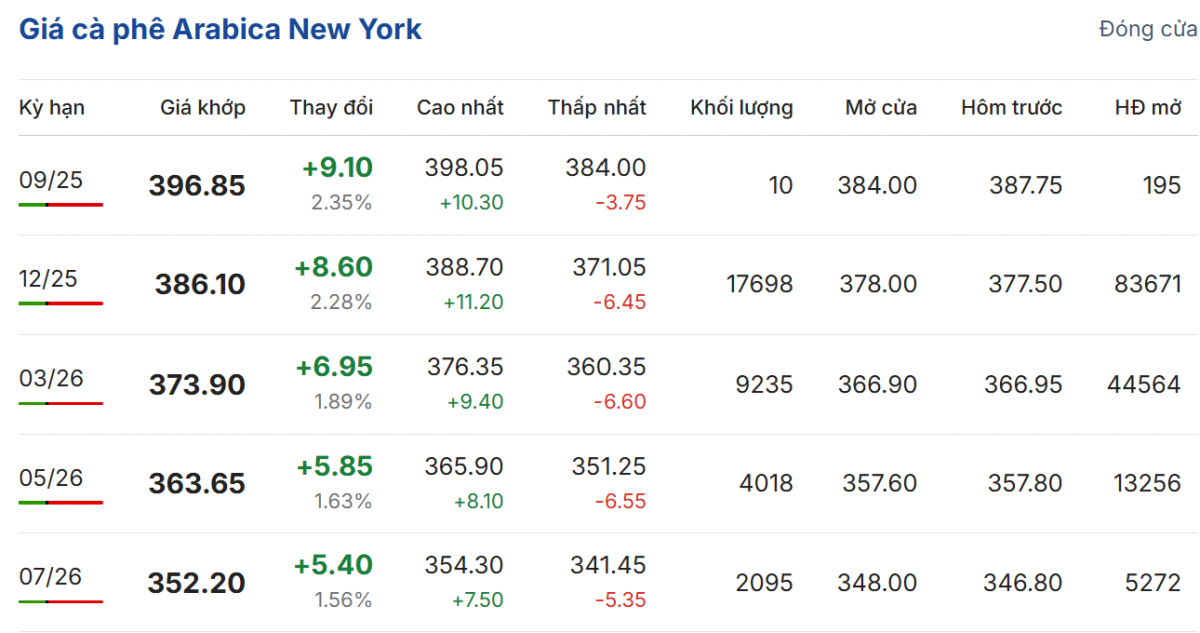Screen dimensions: 1200x633
Task: Click the 'Mở cửa' column header
Action: (x=880, y=108)
